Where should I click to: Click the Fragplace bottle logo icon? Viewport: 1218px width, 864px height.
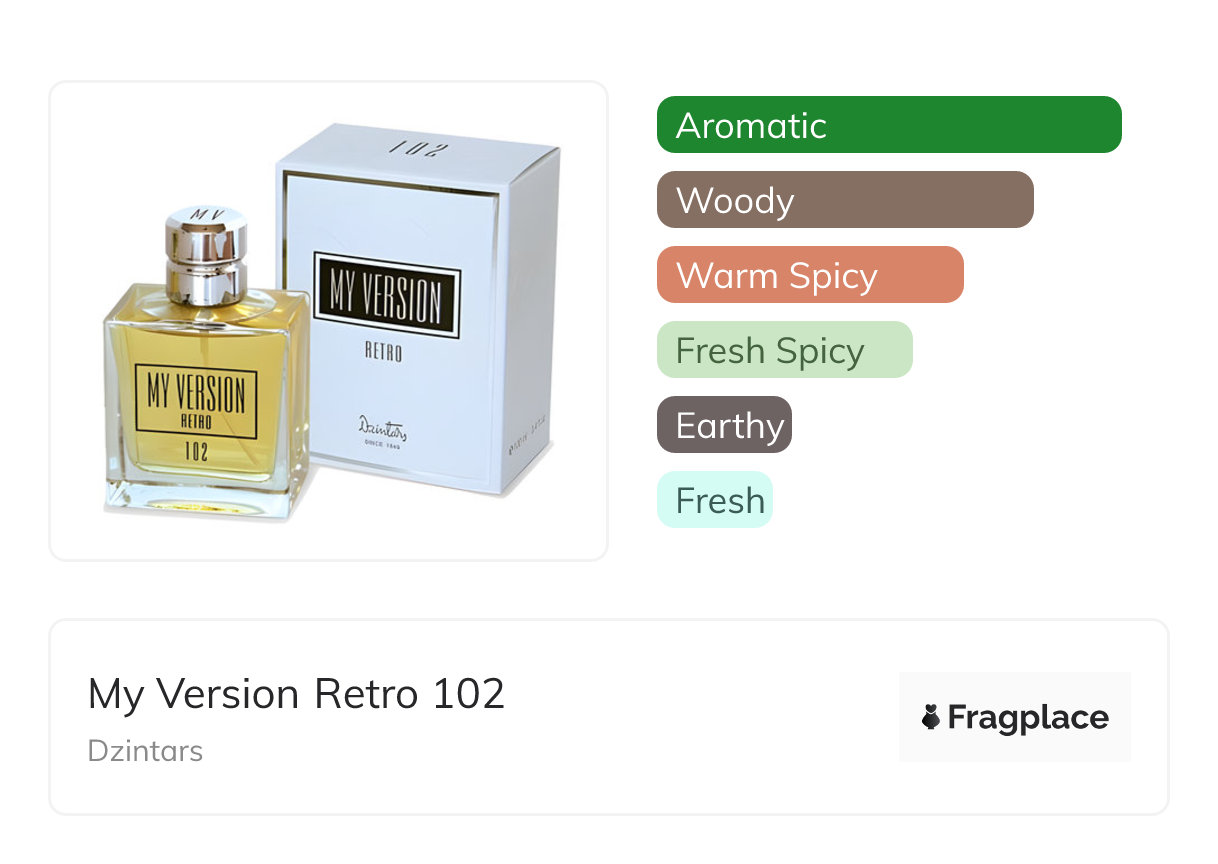click(x=931, y=717)
